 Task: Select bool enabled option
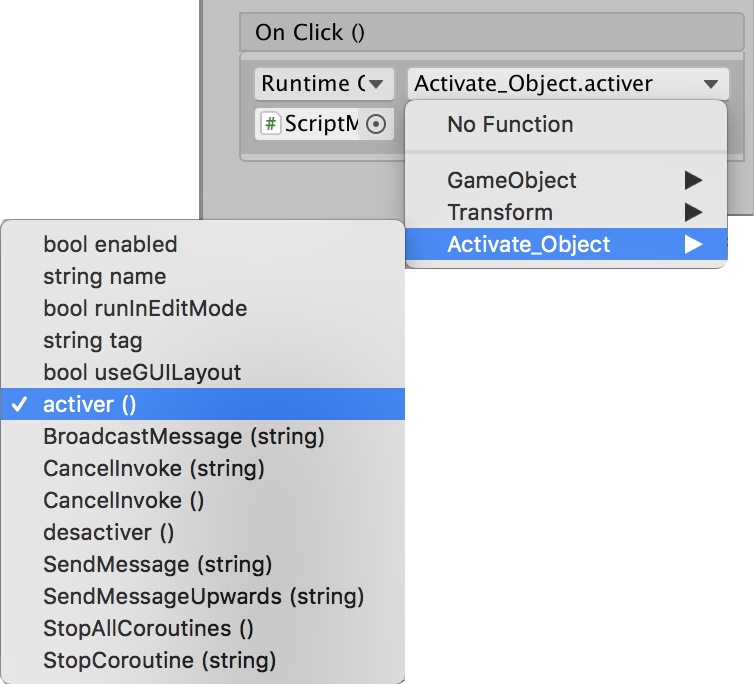pos(110,244)
